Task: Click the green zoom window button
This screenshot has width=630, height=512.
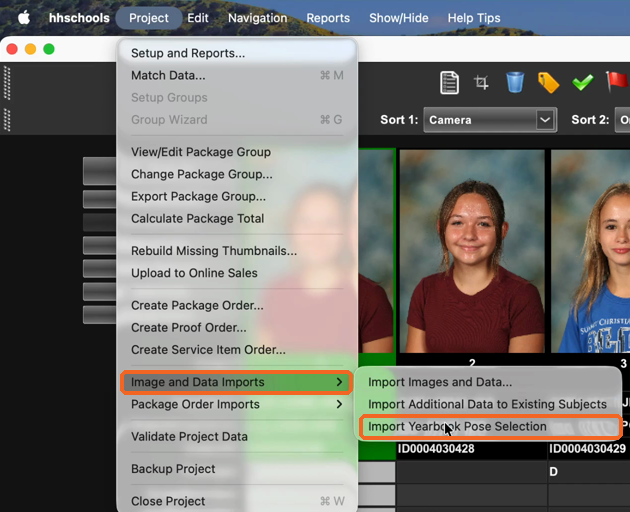Action: pyautogui.click(x=49, y=49)
